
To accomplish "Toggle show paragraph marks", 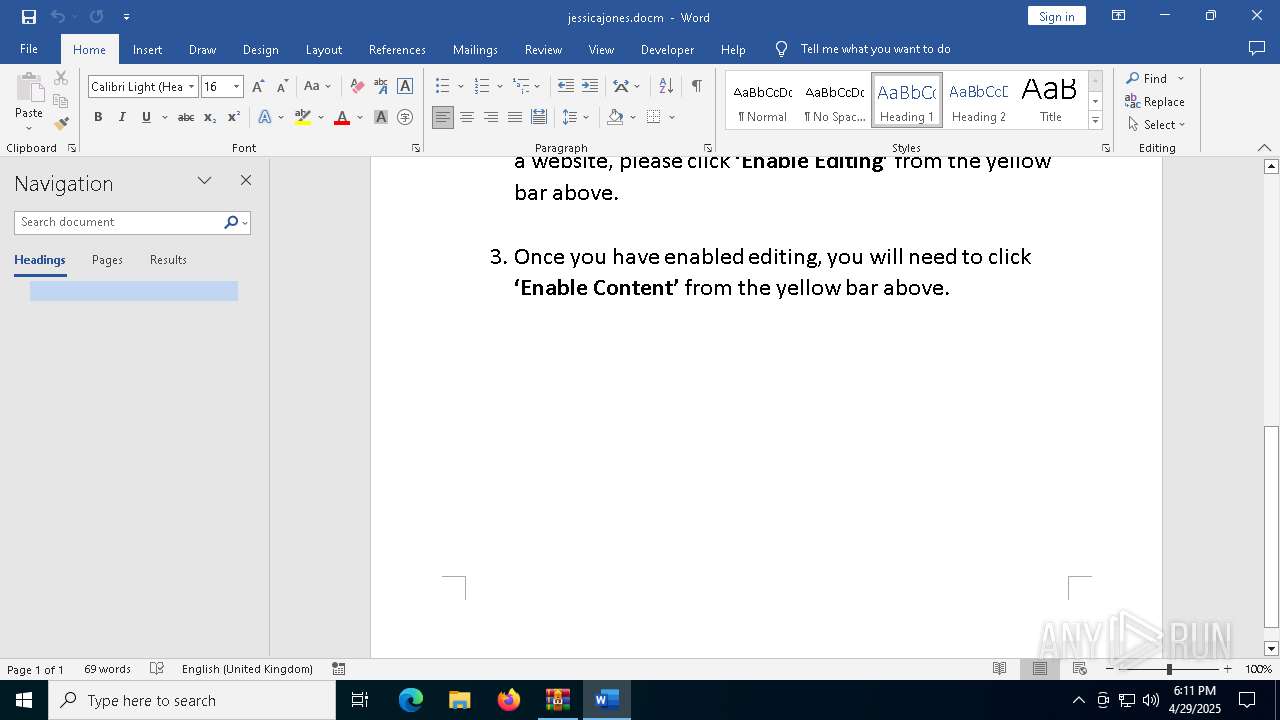I will click(x=696, y=87).
